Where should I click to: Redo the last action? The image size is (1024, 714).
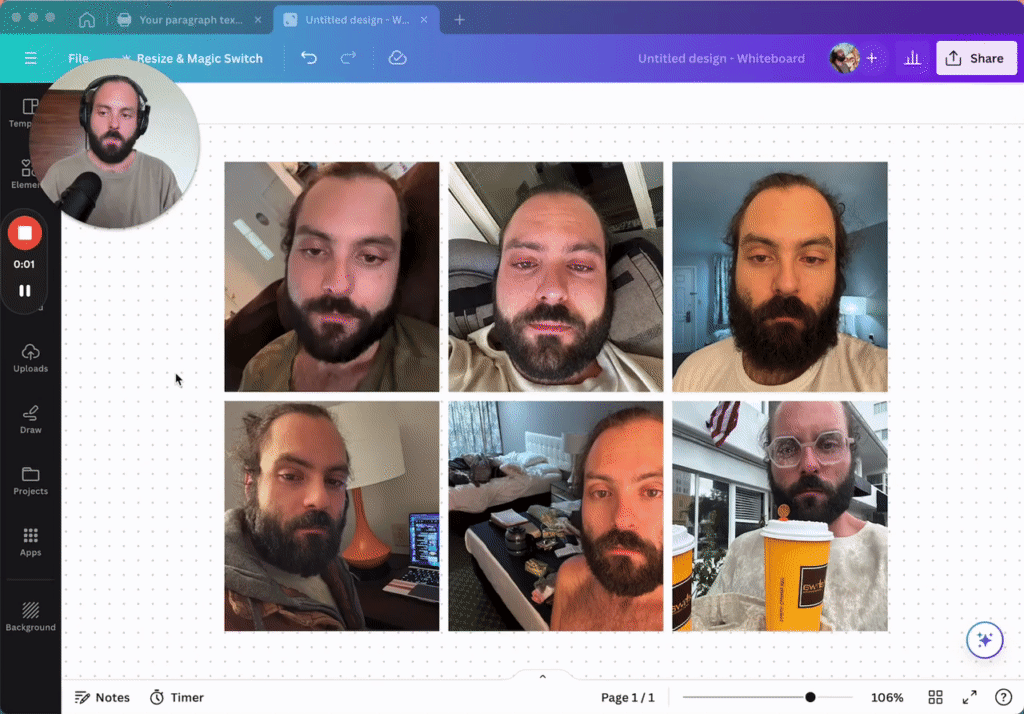point(348,58)
